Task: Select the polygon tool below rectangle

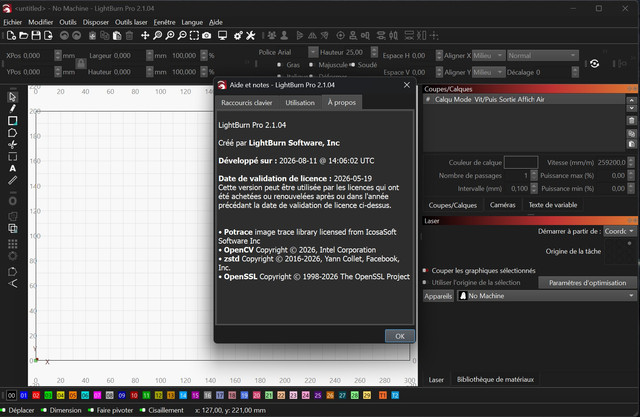Action: click(13, 133)
